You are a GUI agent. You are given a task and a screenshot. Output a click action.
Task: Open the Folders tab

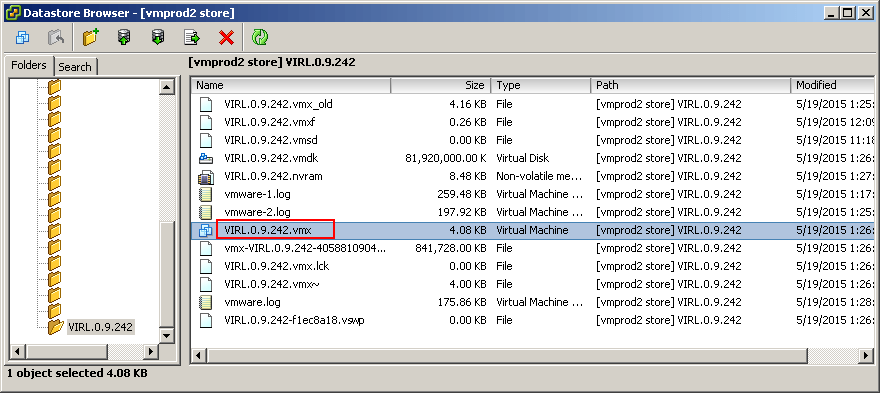tap(29, 65)
